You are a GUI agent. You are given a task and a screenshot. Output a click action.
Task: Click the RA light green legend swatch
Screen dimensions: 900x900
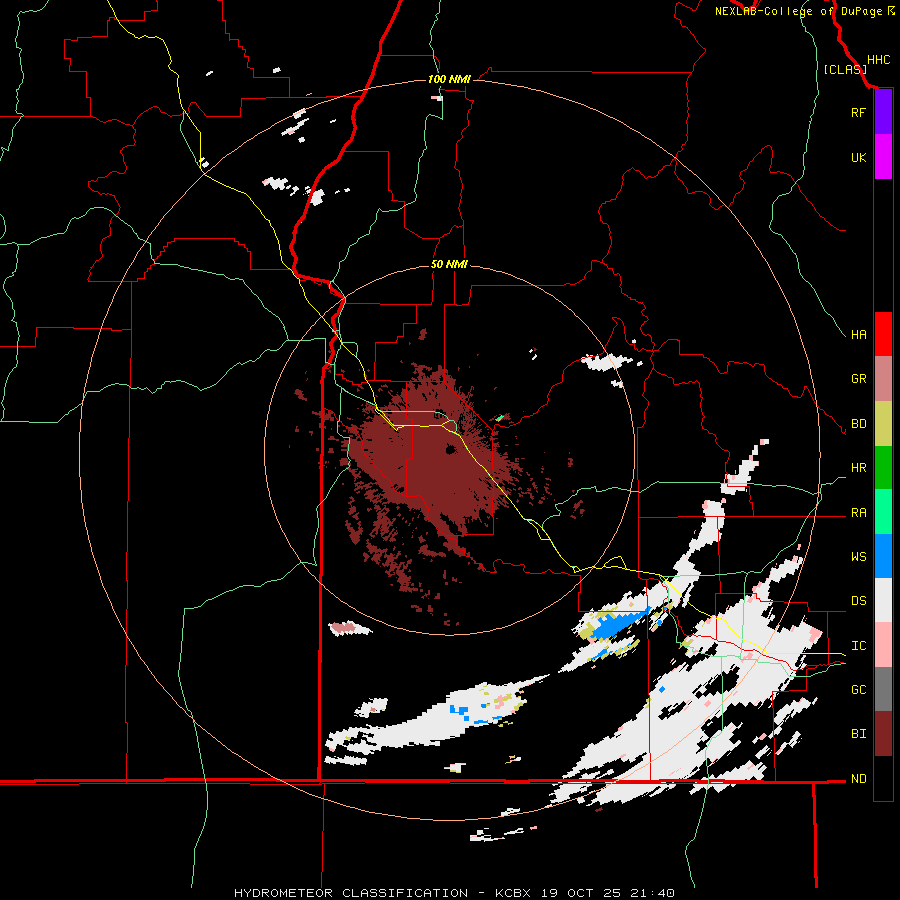point(883,512)
